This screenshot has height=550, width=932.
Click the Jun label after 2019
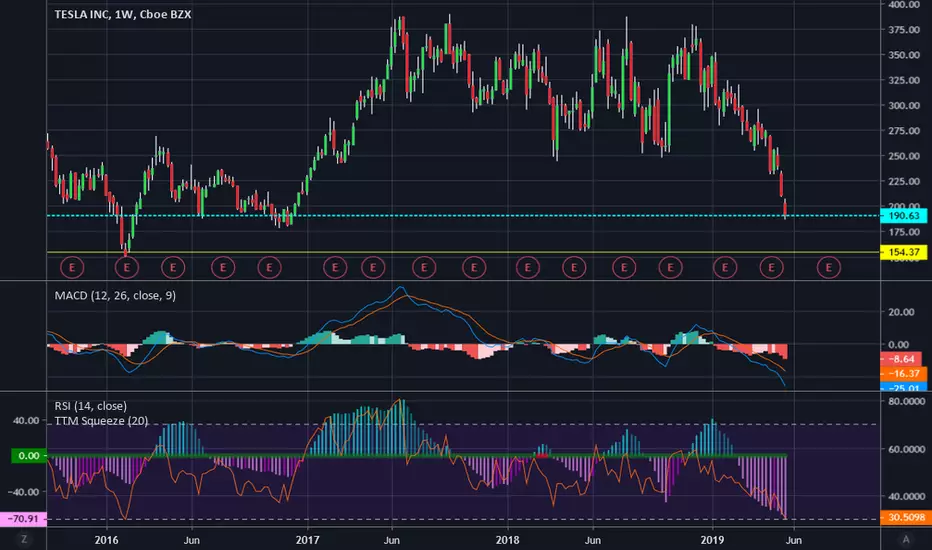[x=794, y=540]
